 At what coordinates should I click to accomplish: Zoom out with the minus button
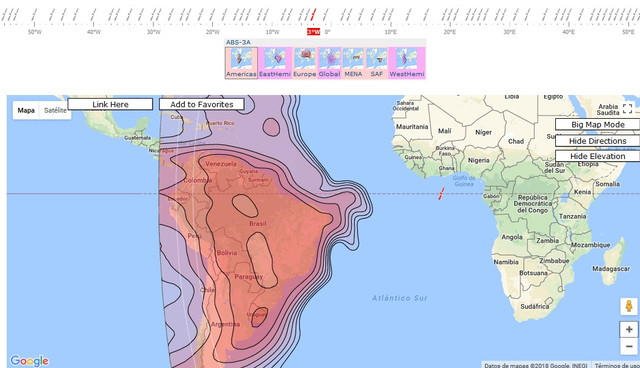coord(629,346)
